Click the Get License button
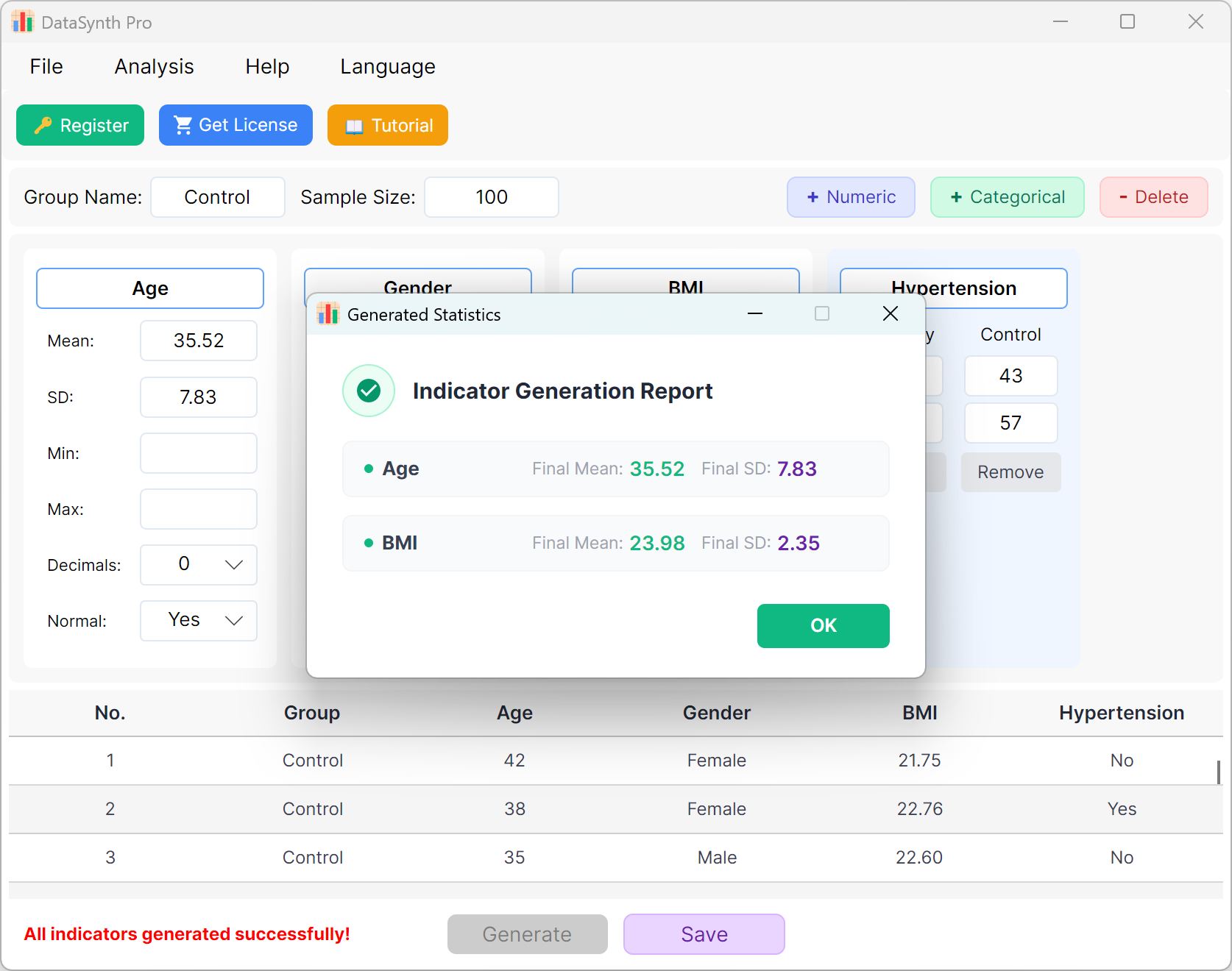Image resolution: width=1232 pixels, height=971 pixels. [x=236, y=125]
